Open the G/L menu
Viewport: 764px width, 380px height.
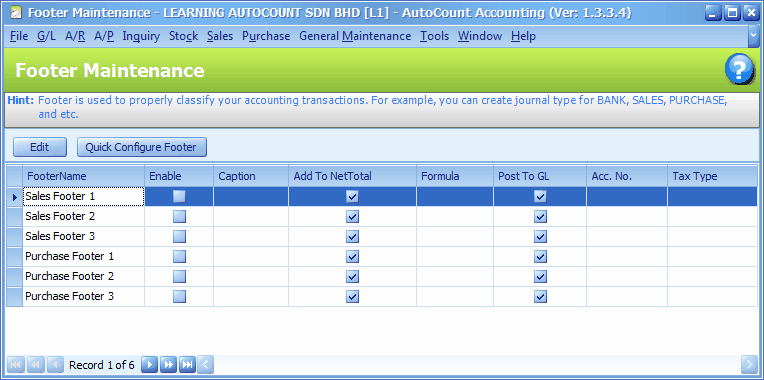click(x=46, y=36)
